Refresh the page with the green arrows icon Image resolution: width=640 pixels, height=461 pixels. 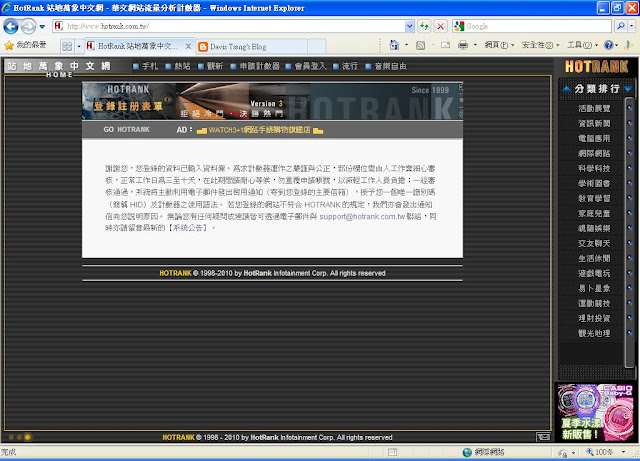(x=424, y=26)
